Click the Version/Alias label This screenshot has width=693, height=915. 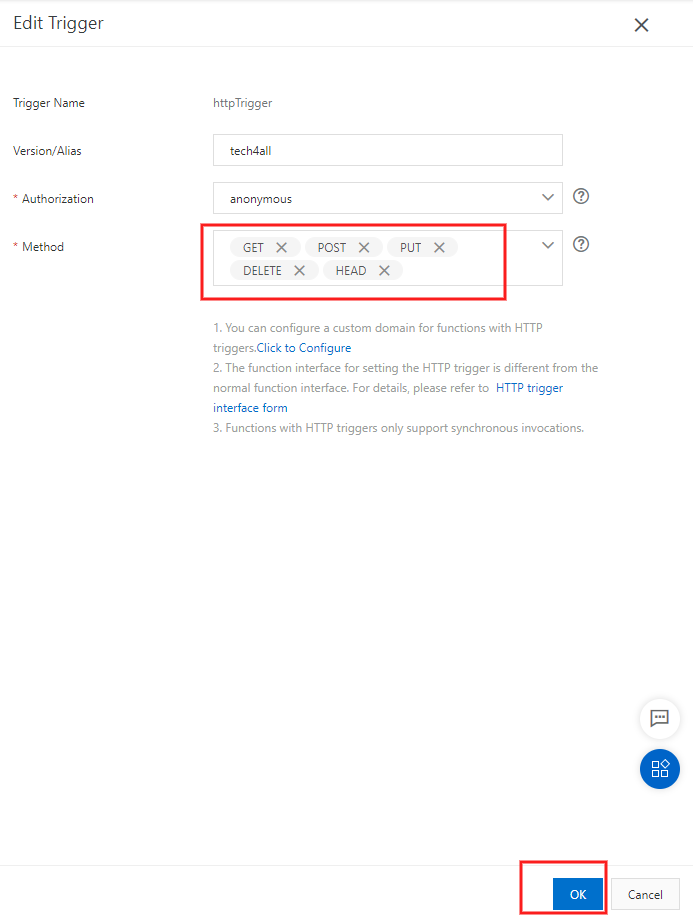coord(47,151)
